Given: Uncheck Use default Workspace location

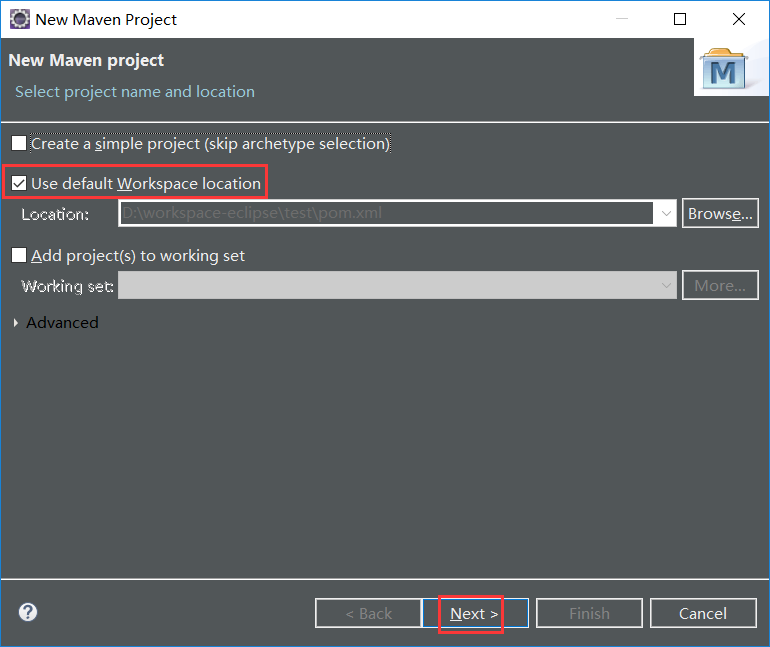Looking at the screenshot, I should click(19, 184).
